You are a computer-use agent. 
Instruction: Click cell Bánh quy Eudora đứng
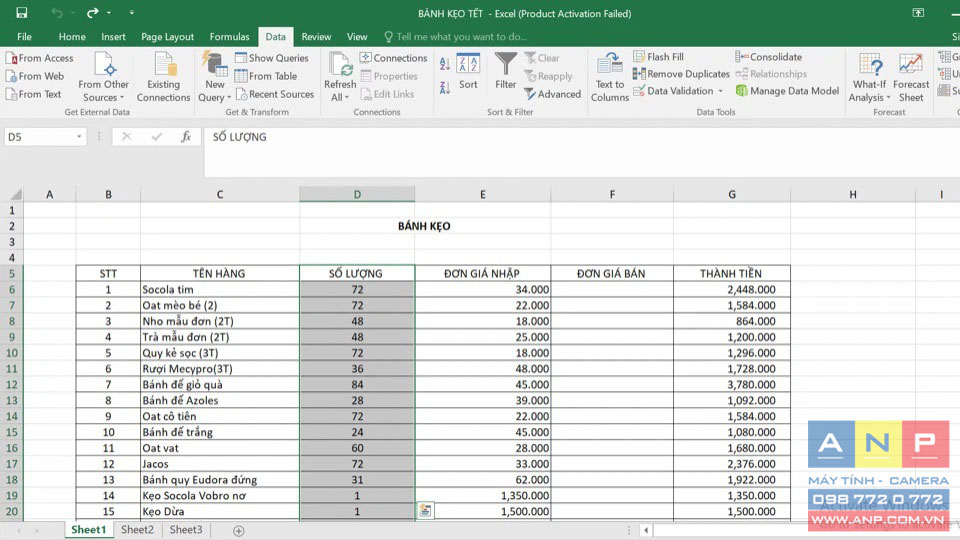(220, 480)
